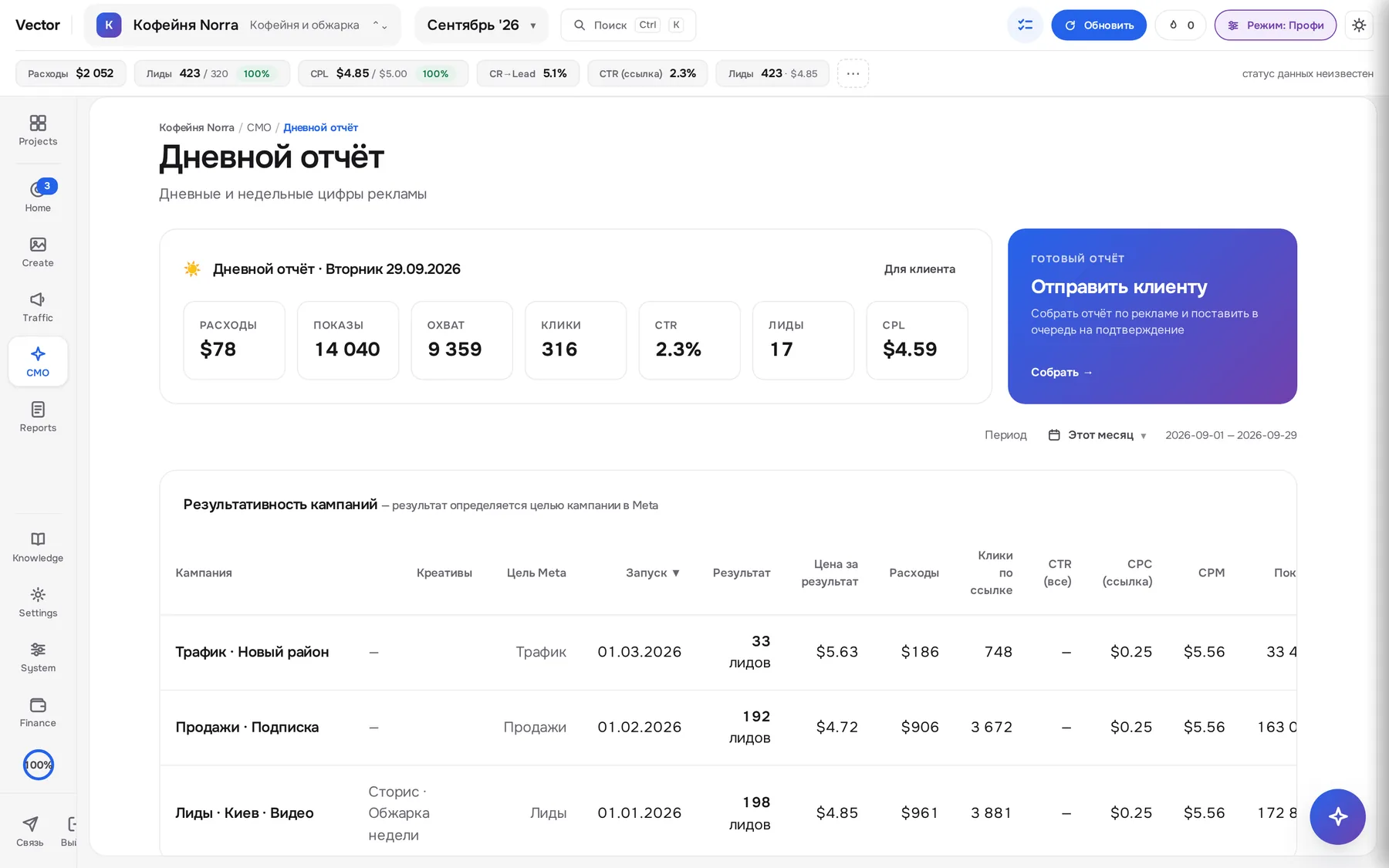The image size is (1389, 868).
Task: Open the Traffic megaphone section
Action: (38, 307)
